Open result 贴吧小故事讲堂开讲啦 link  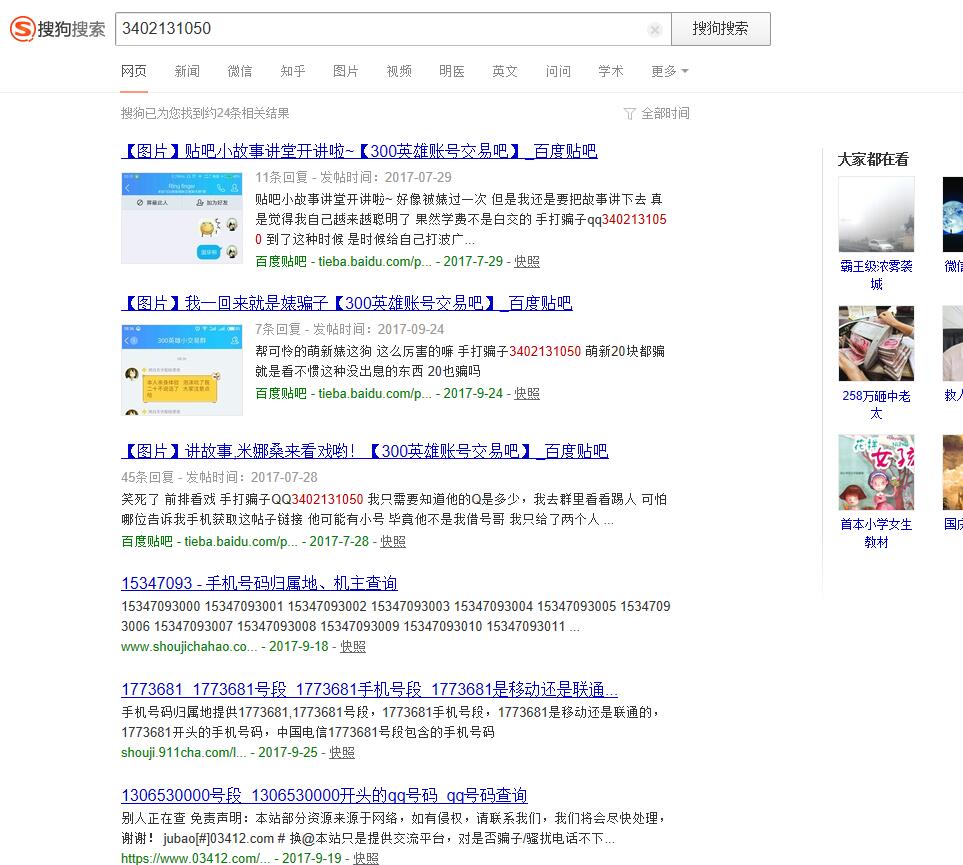[359, 151]
